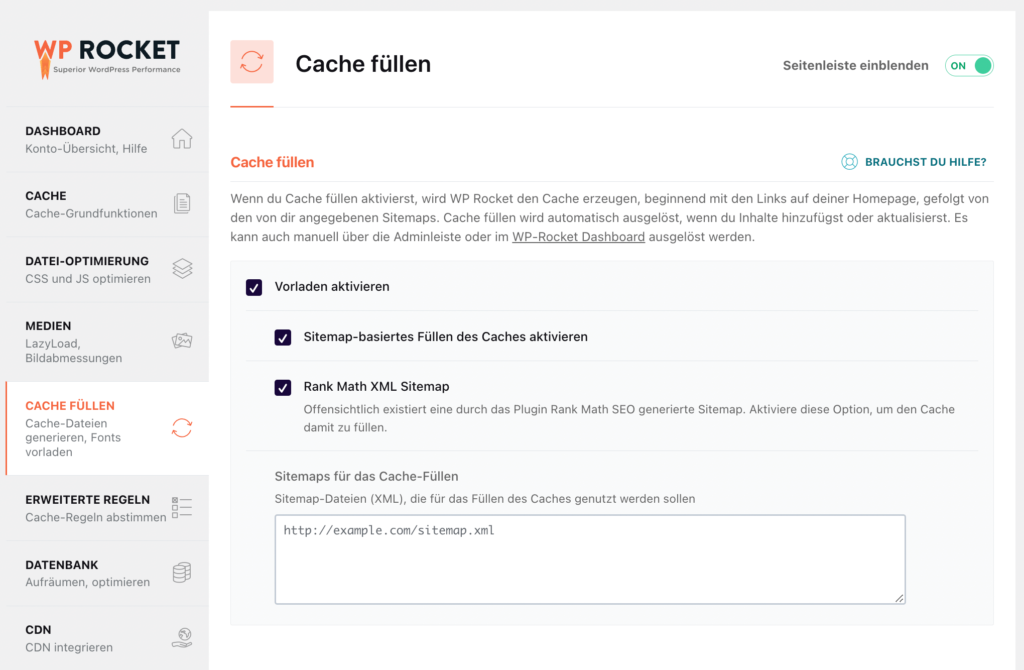This screenshot has width=1024, height=670.
Task: Click the 'Seitenleiste einblenden' label text
Action: click(x=856, y=65)
